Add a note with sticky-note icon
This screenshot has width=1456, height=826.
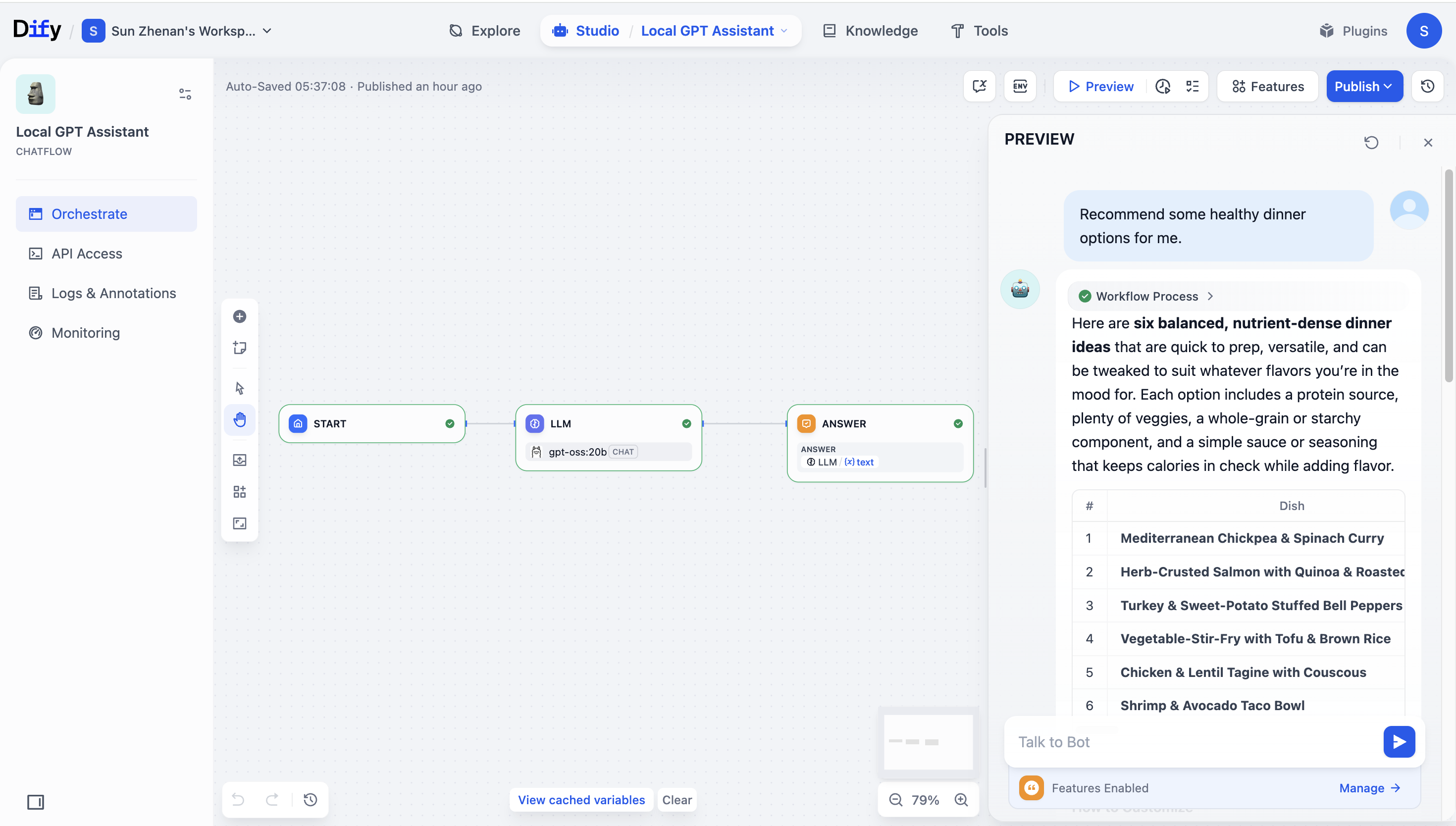(x=239, y=348)
